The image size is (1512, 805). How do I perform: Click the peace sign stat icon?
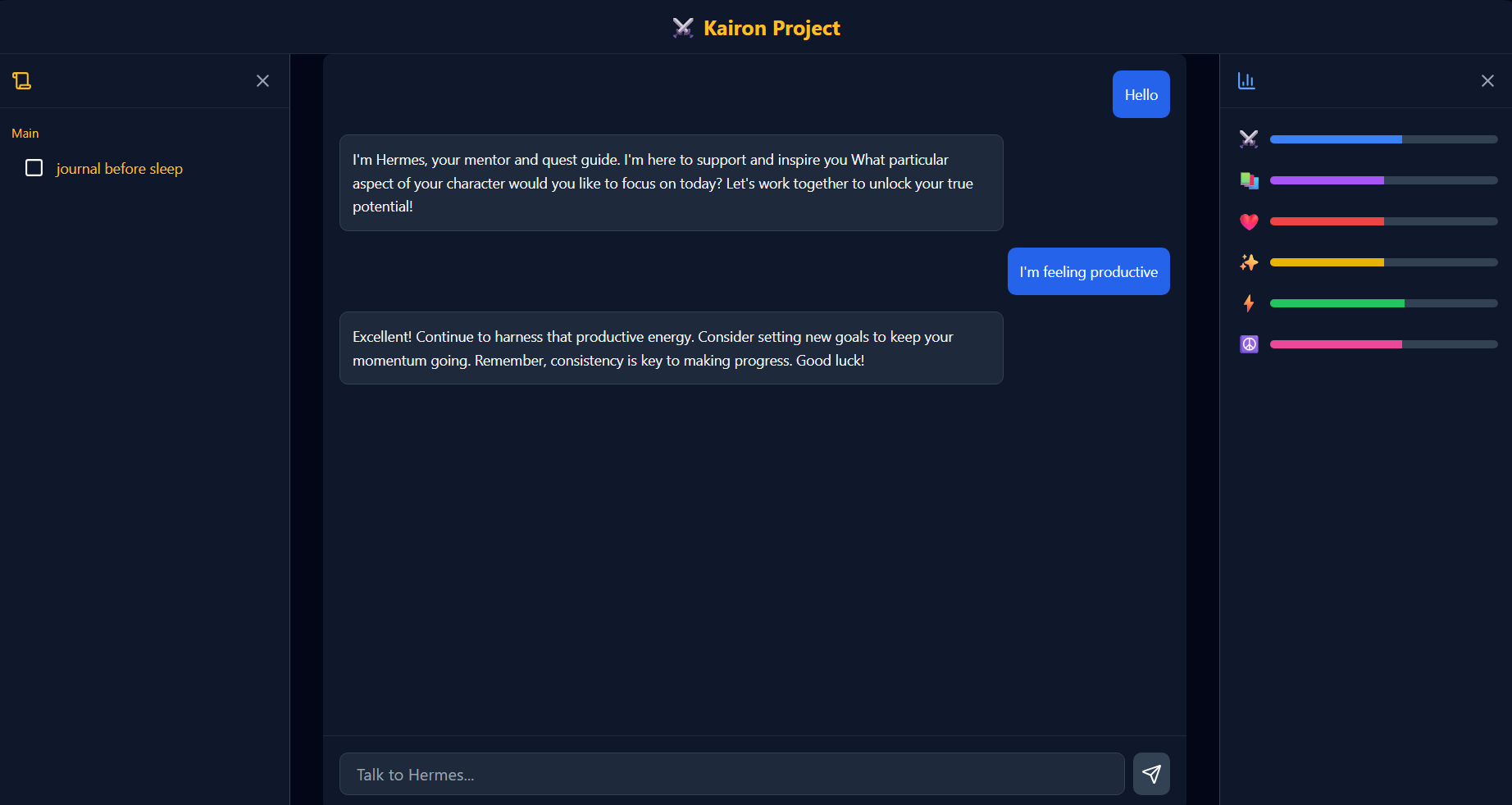pyautogui.click(x=1249, y=344)
